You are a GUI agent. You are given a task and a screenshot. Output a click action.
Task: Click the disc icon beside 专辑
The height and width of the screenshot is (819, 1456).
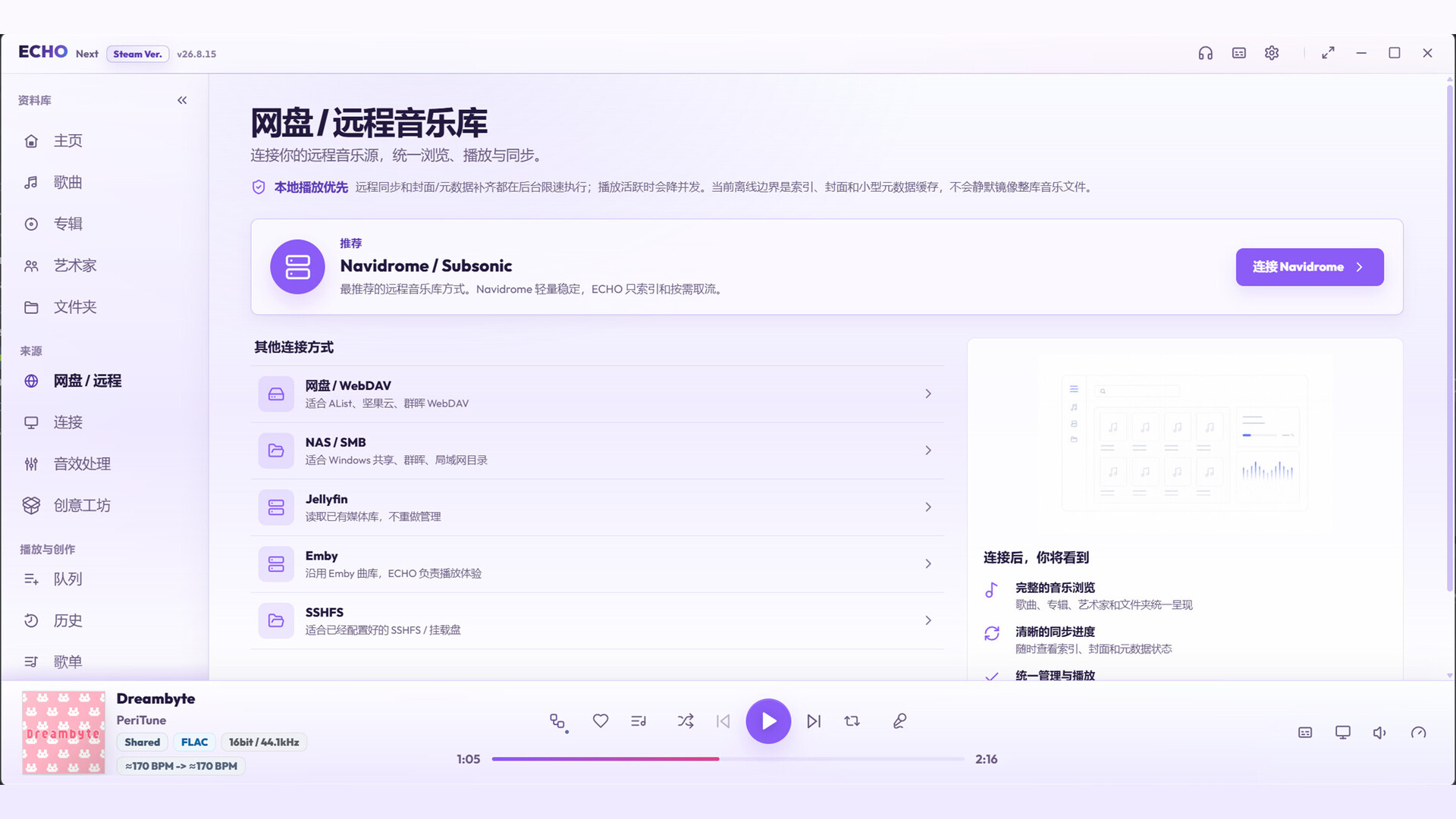[x=31, y=224]
